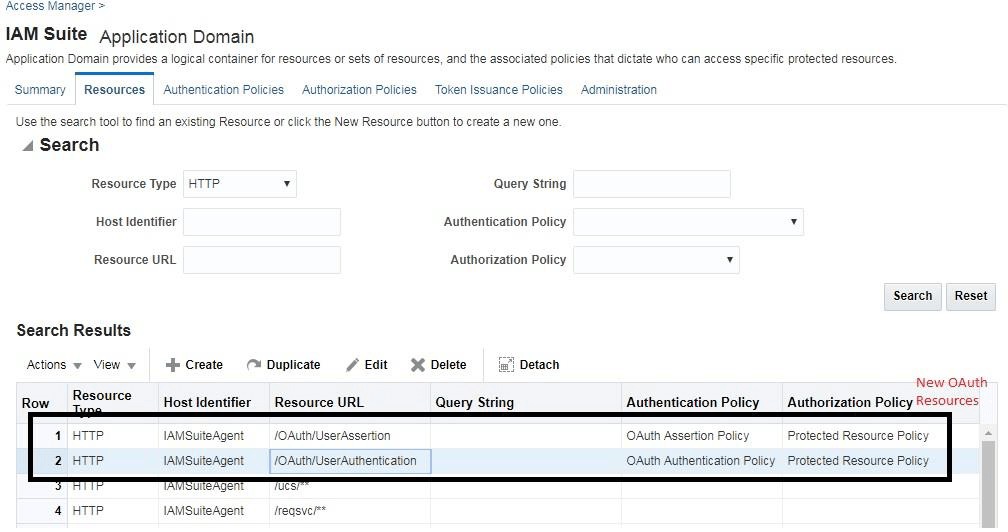
Task: Go to Token Issuance Policies tab
Action: (x=499, y=90)
